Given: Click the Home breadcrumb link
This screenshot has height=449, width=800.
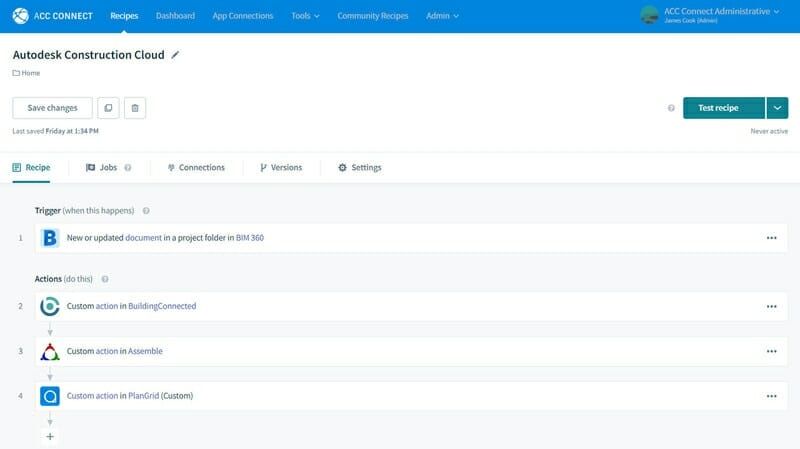Looking at the screenshot, I should click(31, 73).
